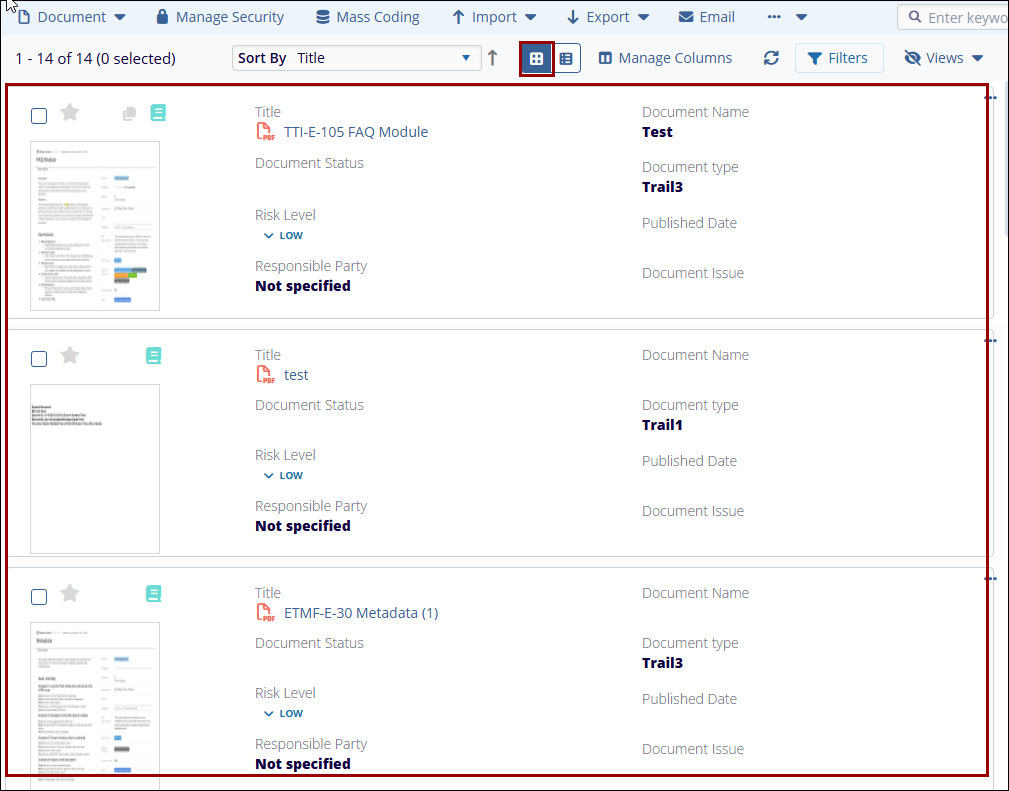Image resolution: width=1009 pixels, height=791 pixels.
Task: Open the Export menu
Action: coord(607,17)
